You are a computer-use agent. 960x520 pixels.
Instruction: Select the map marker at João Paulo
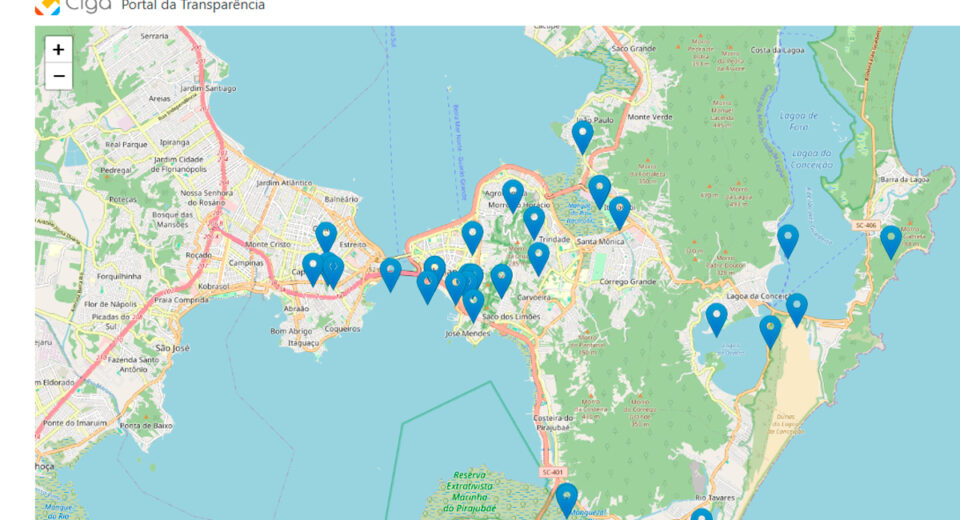(582, 137)
